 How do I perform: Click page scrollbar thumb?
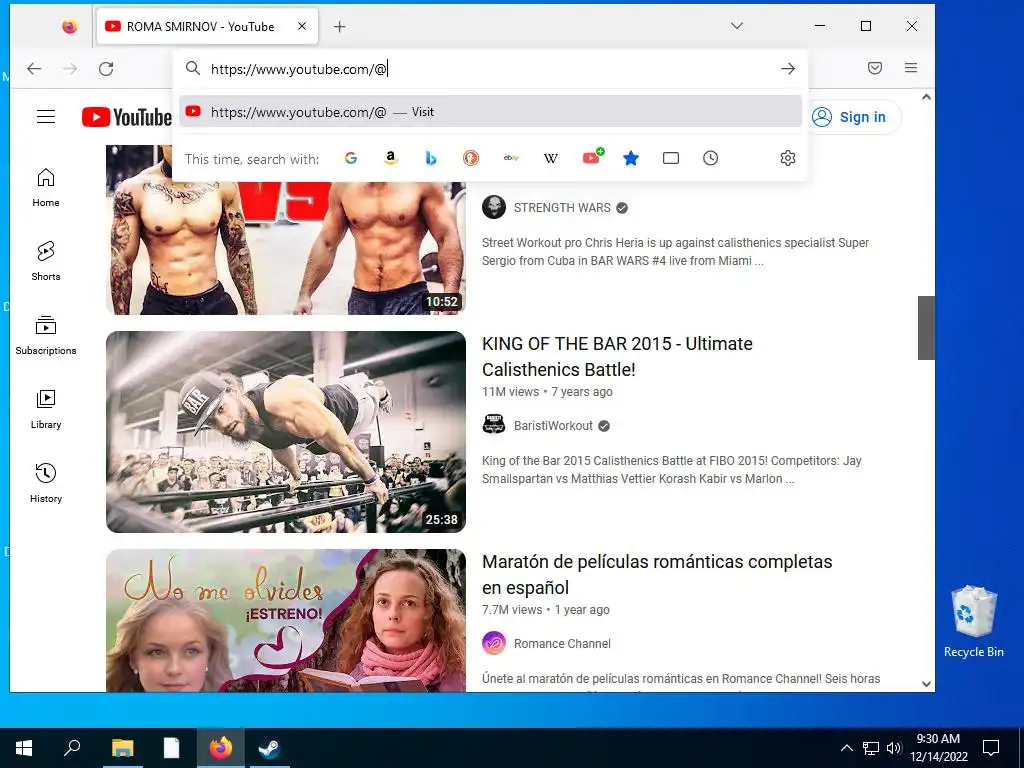tap(926, 328)
